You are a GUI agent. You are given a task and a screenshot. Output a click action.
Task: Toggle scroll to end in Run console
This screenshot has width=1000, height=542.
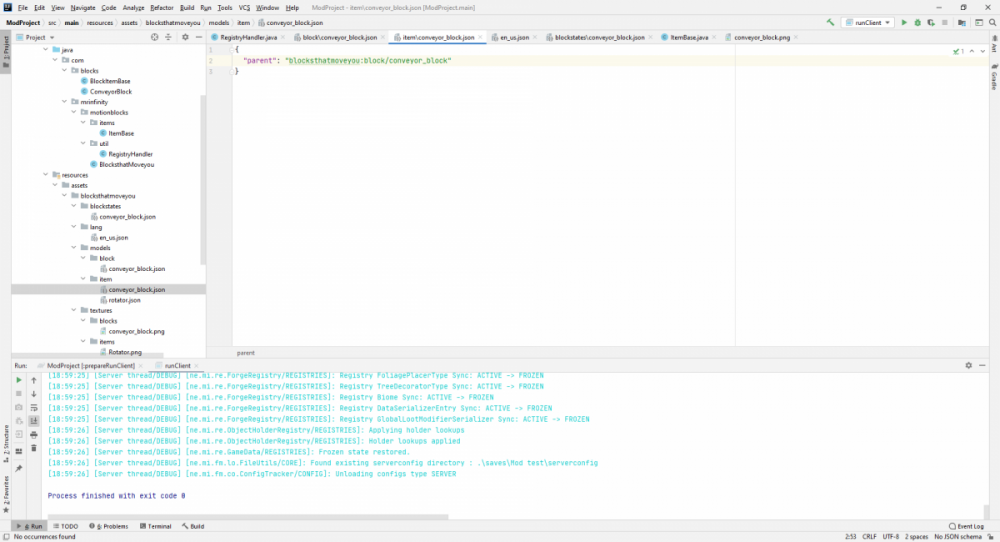(x=34, y=421)
